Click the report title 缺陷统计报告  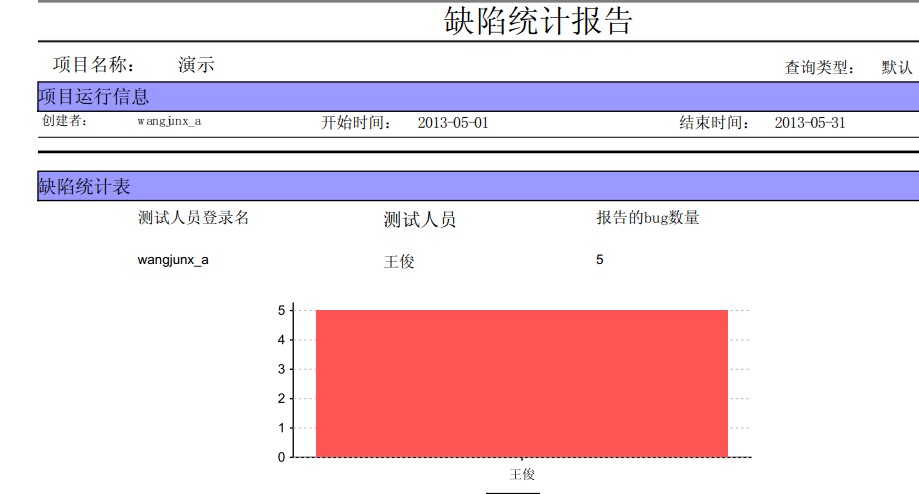[x=538, y=21]
